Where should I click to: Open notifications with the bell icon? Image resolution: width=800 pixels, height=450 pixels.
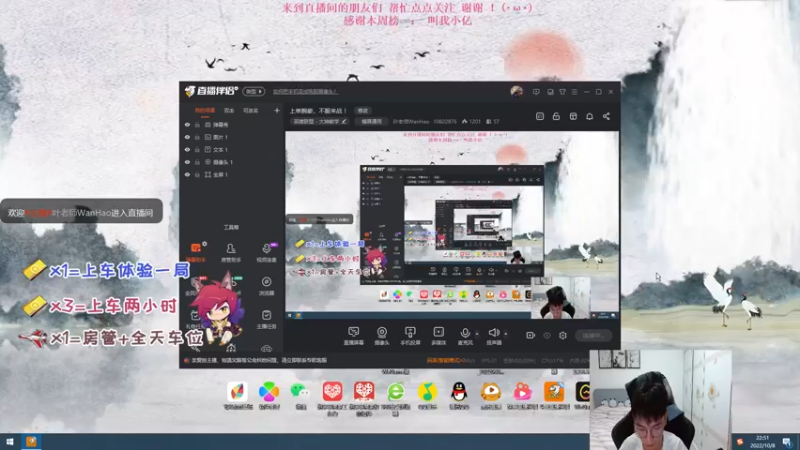coord(589,116)
